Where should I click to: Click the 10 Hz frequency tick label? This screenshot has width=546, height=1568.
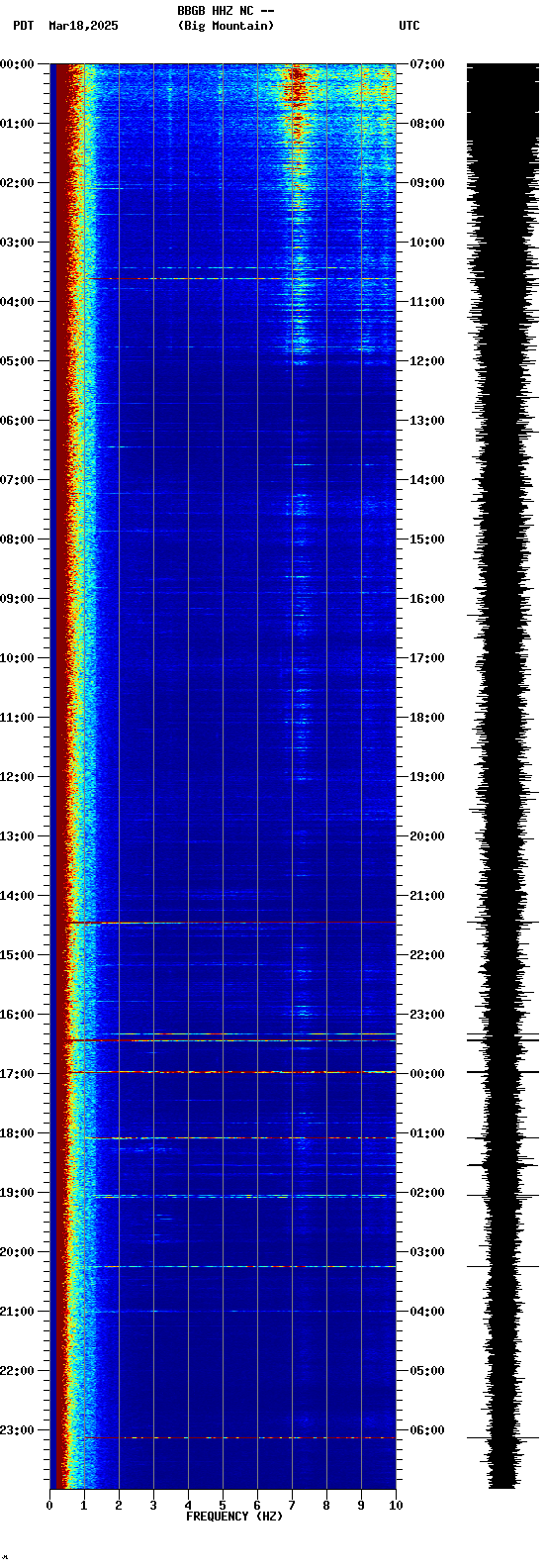coord(396,1506)
